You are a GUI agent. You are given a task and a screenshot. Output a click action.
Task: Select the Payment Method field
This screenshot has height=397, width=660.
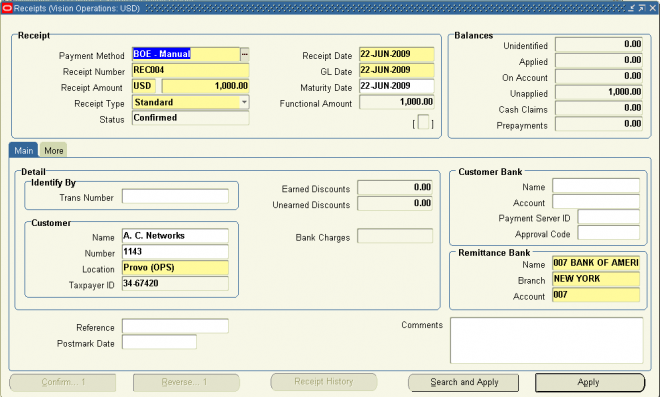(x=186, y=54)
